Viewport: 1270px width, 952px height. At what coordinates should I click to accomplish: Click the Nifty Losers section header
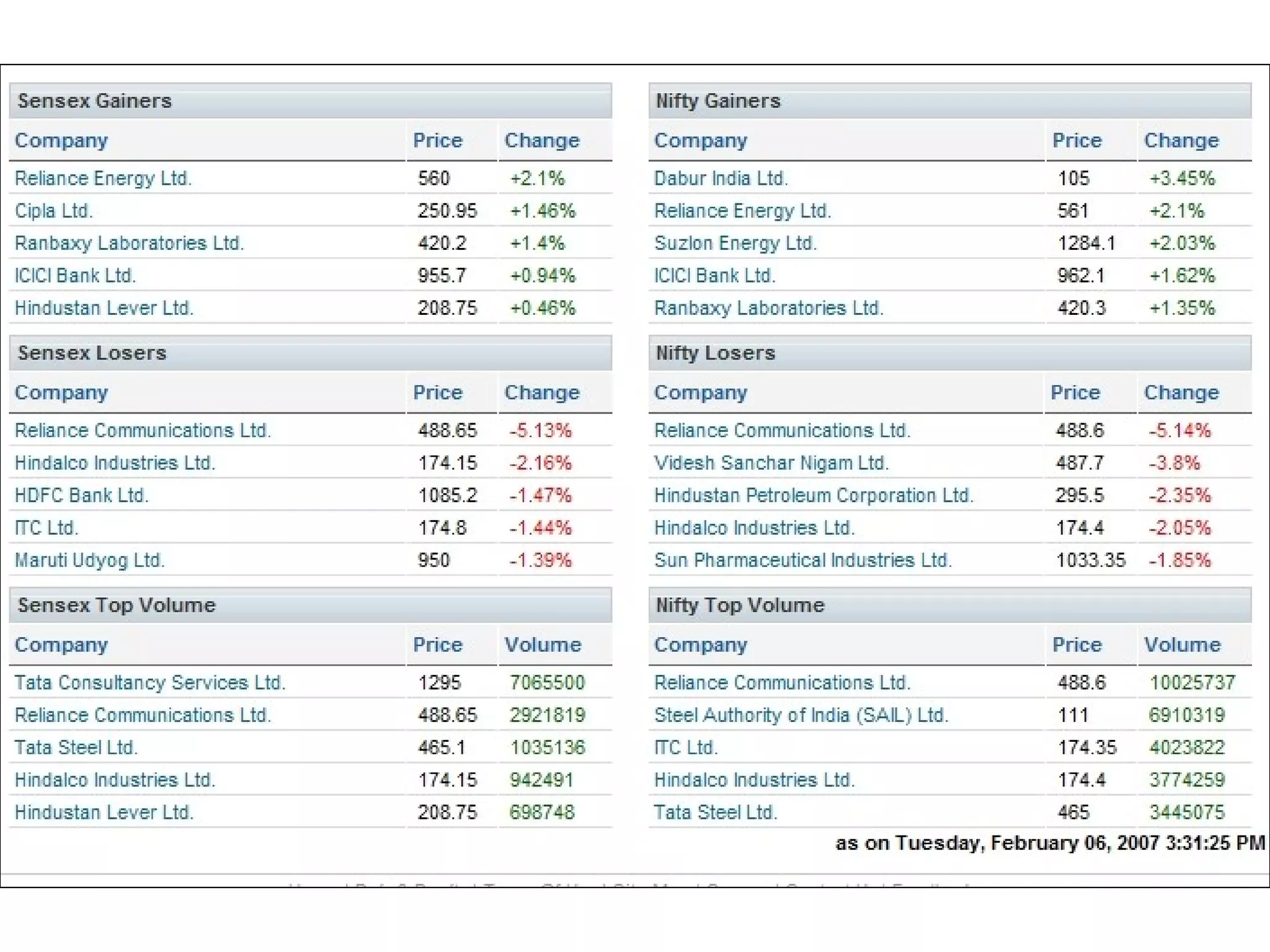716,353
